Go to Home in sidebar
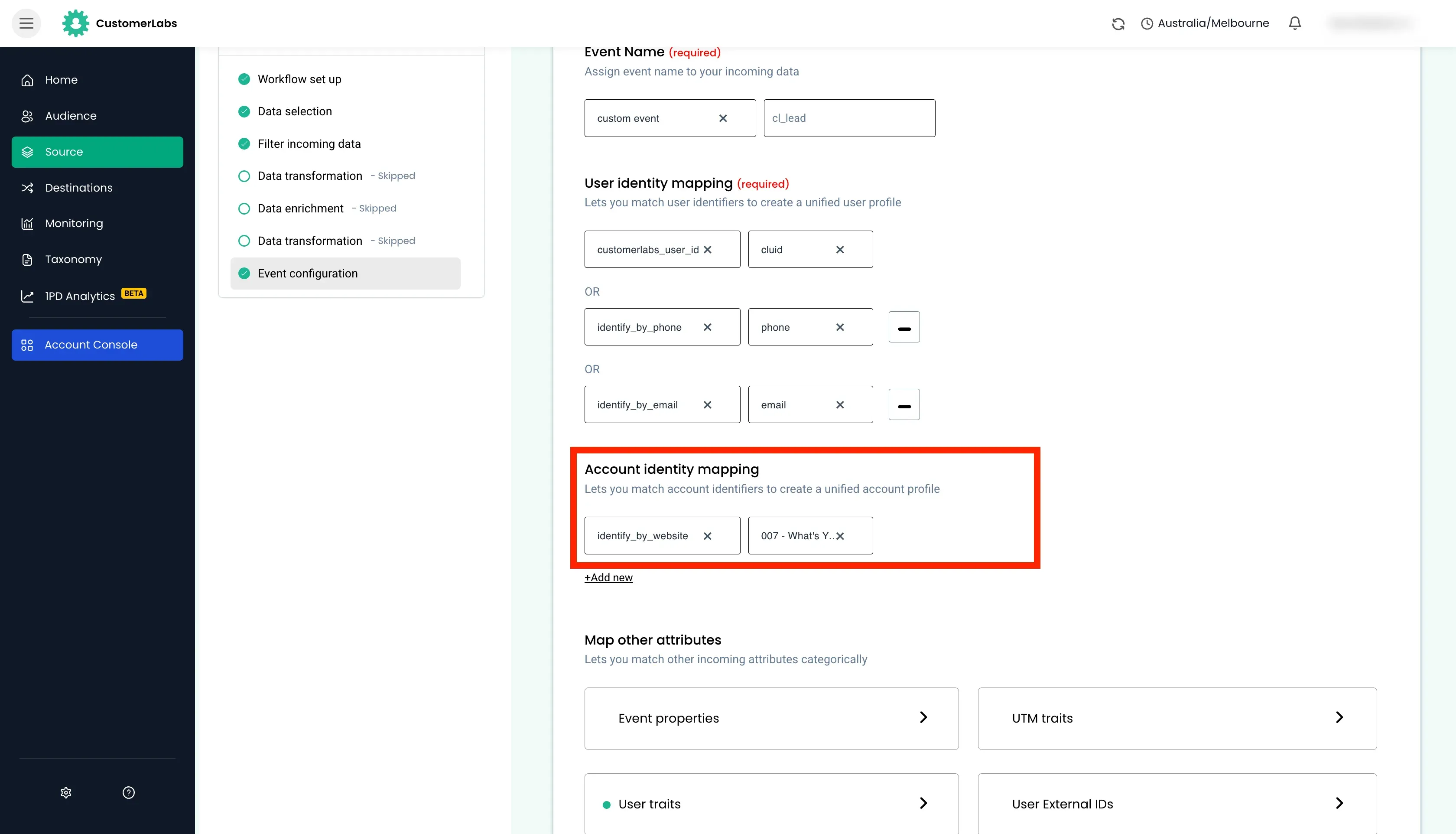1456x834 pixels. pyautogui.click(x=97, y=80)
